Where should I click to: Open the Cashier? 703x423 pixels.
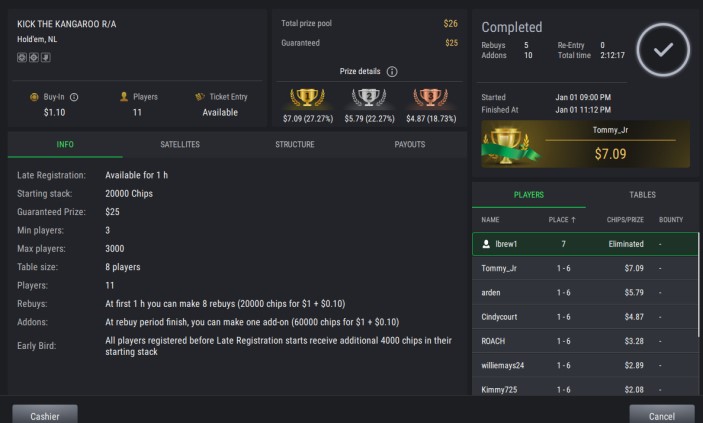click(x=44, y=414)
